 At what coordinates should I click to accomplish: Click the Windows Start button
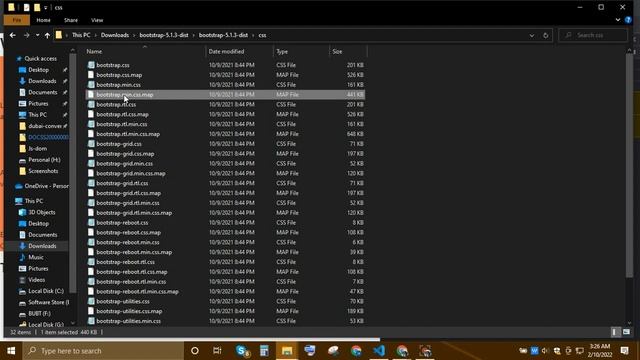click(x=11, y=351)
